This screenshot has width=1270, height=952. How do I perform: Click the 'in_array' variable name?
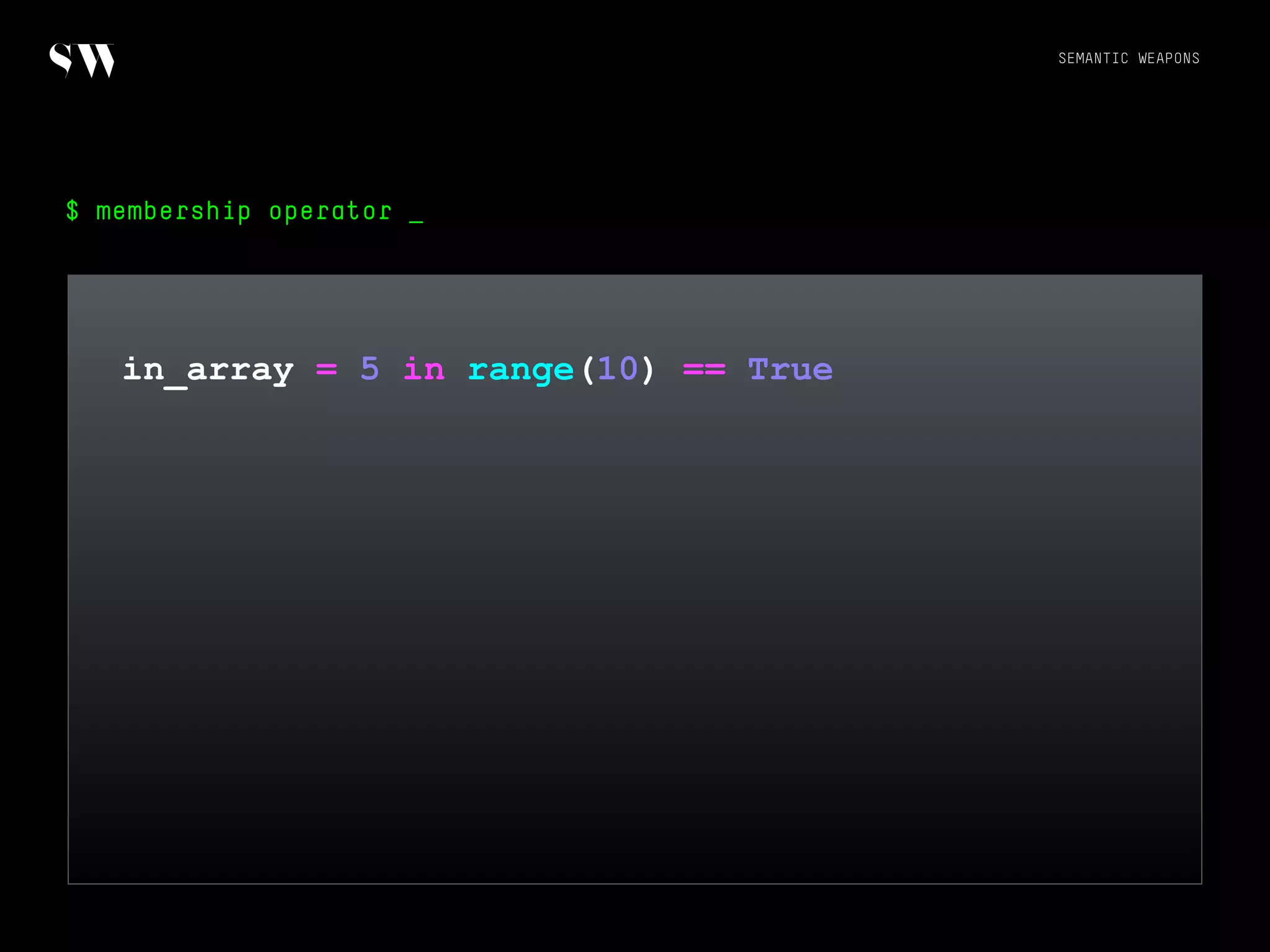pos(208,371)
